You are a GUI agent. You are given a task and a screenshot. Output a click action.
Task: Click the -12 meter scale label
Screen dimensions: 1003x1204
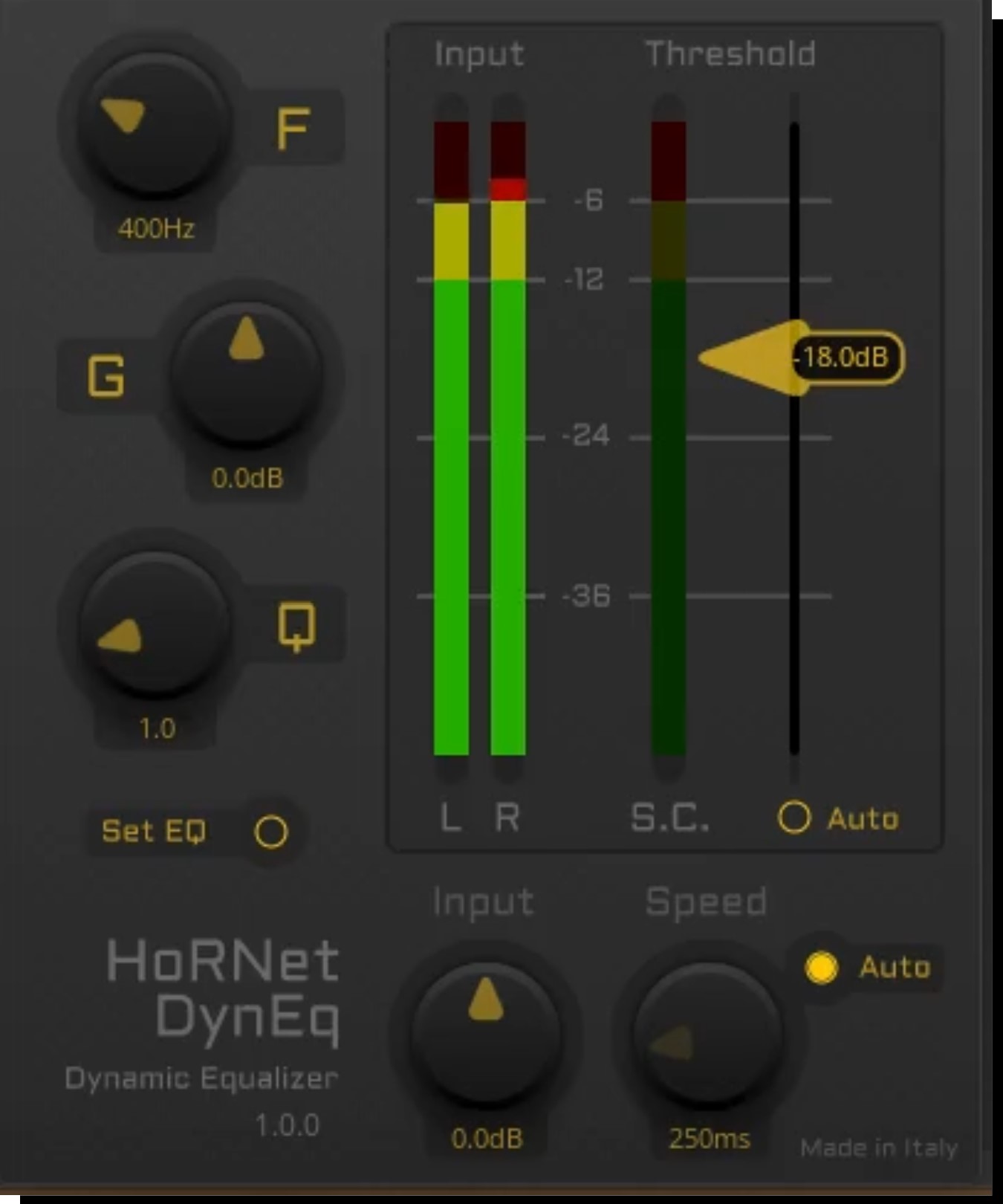click(x=584, y=279)
